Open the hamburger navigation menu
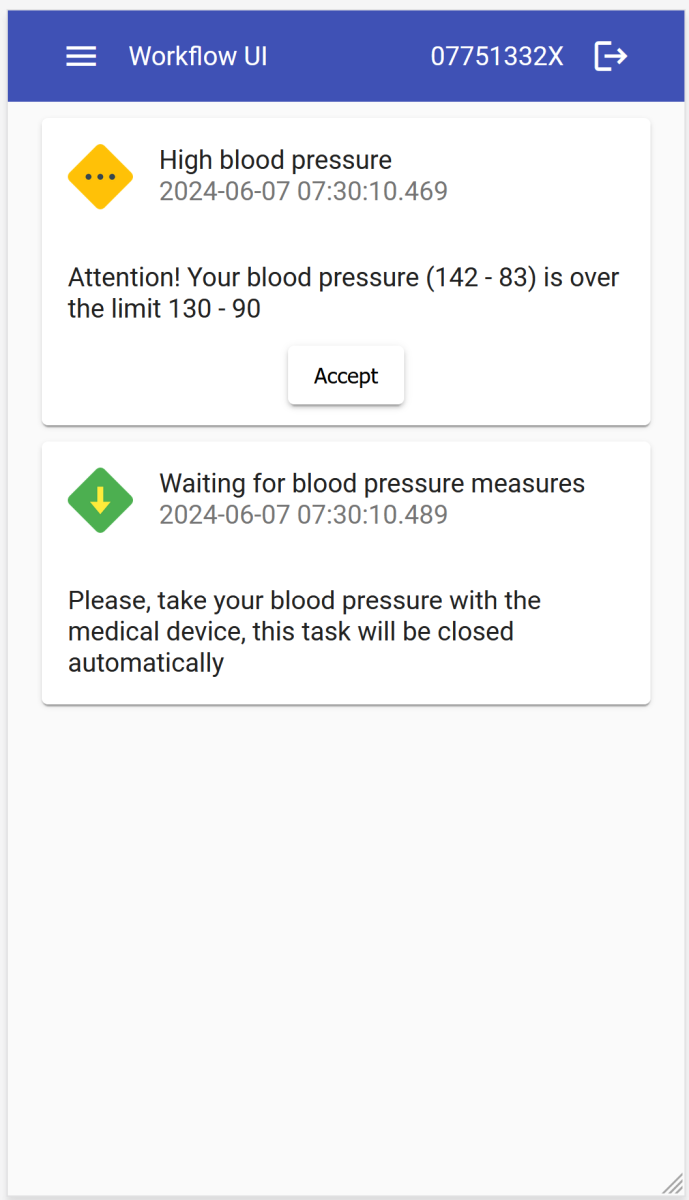 81,56
